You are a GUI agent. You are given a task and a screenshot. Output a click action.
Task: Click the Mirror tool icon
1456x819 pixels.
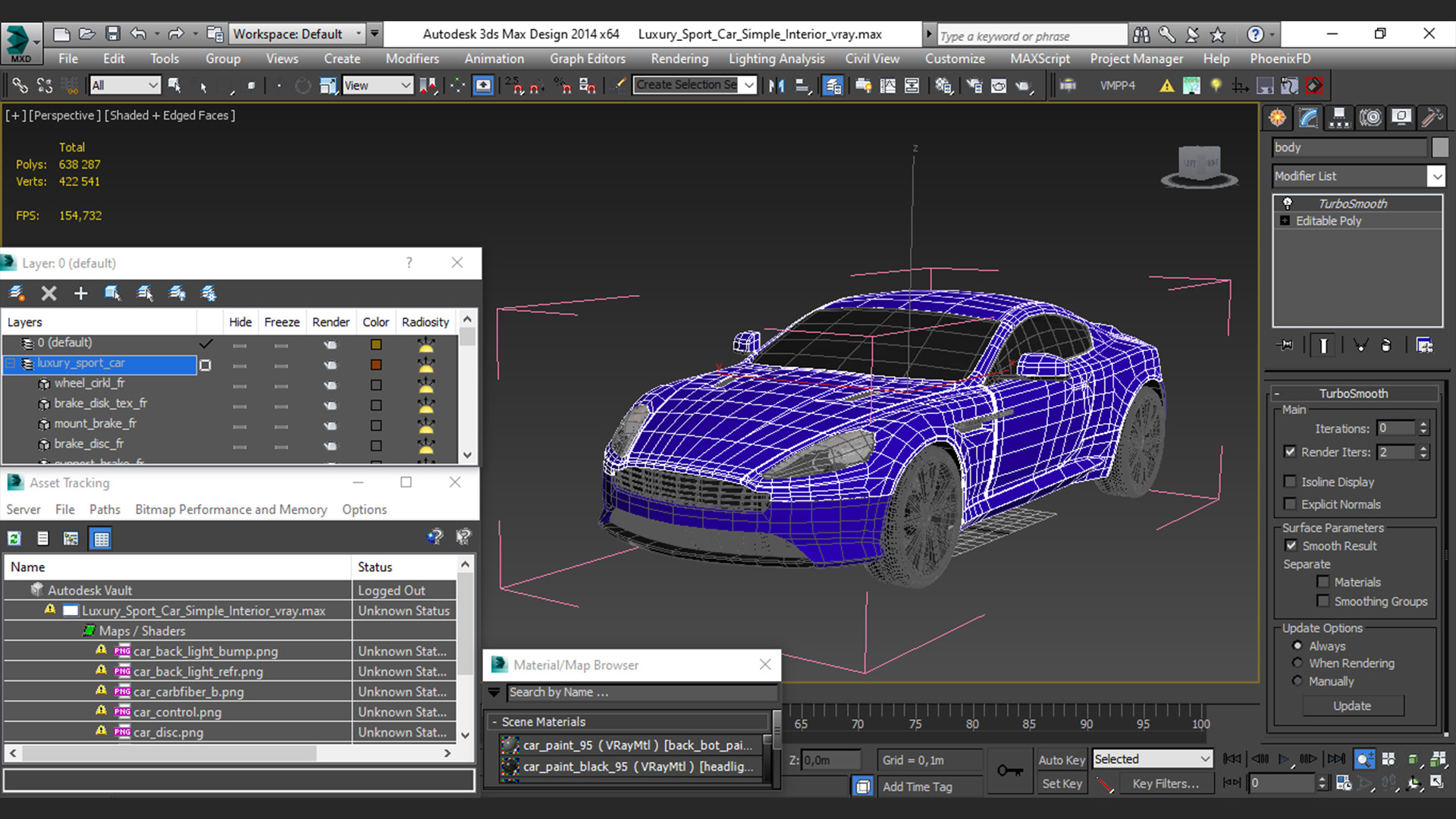[777, 86]
